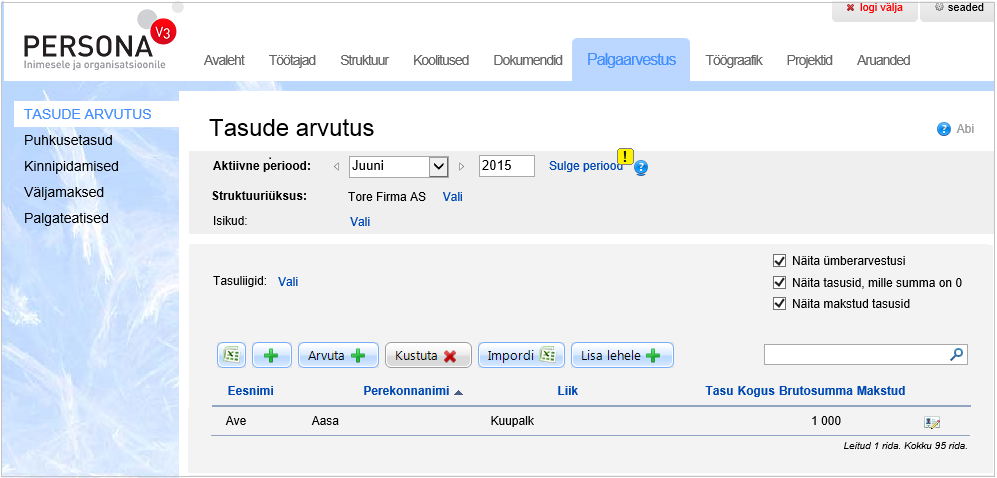
Task: Toggle Näita ümberarvestusi checkbox
Action: point(780,261)
